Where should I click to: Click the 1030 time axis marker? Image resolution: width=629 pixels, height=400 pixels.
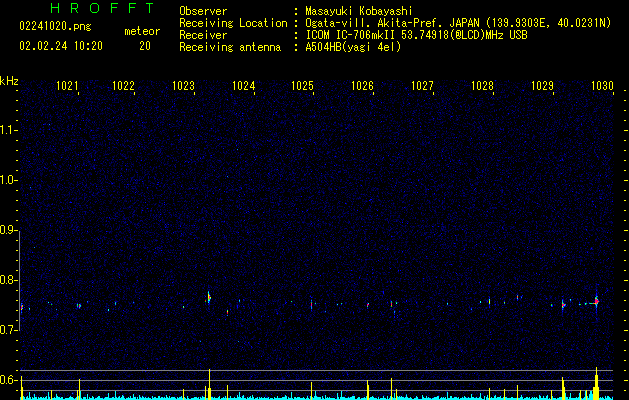point(603,86)
